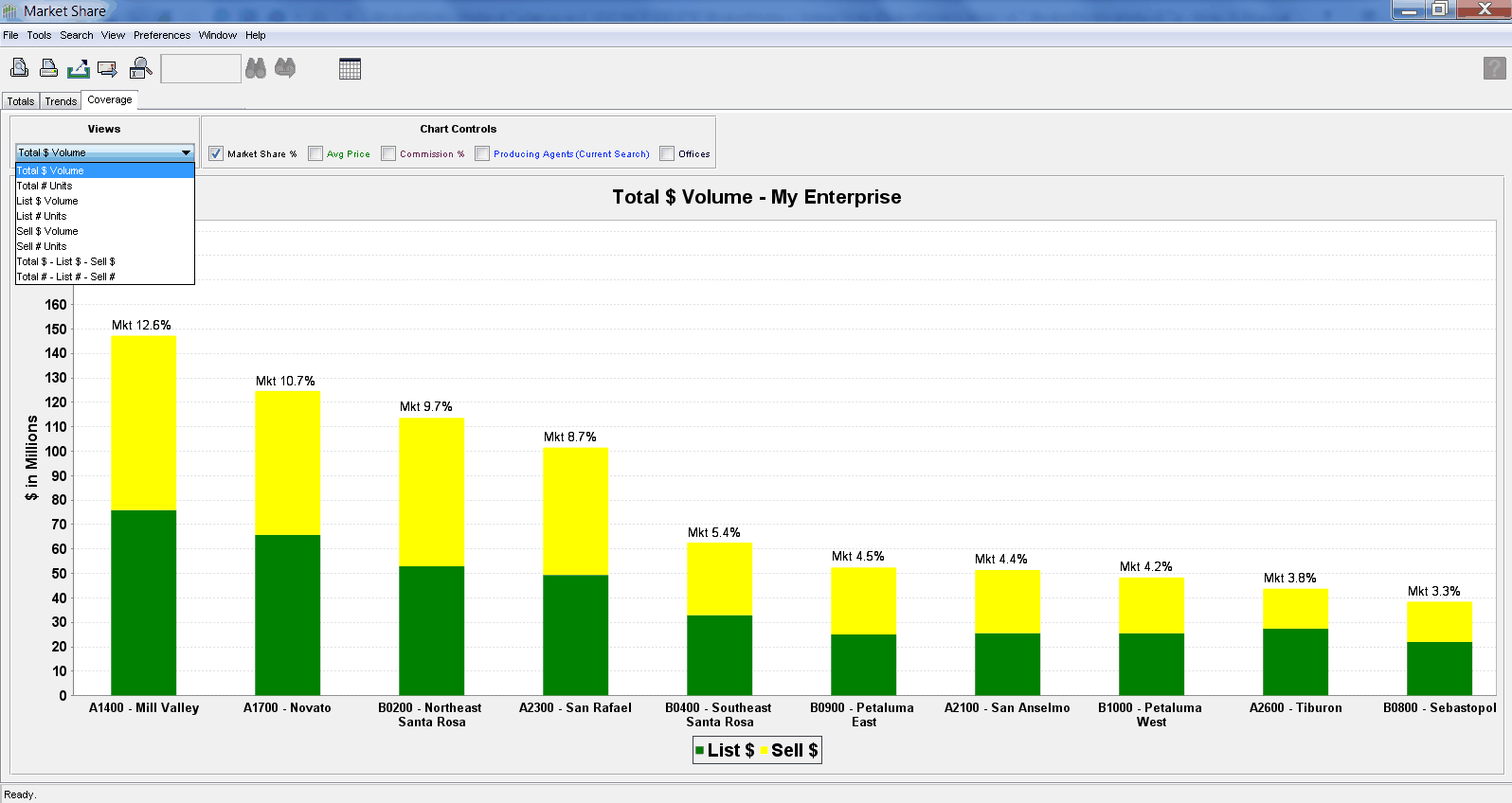Enable the Avg Price checkbox
Screen dimensions: 1512x803
coord(315,153)
